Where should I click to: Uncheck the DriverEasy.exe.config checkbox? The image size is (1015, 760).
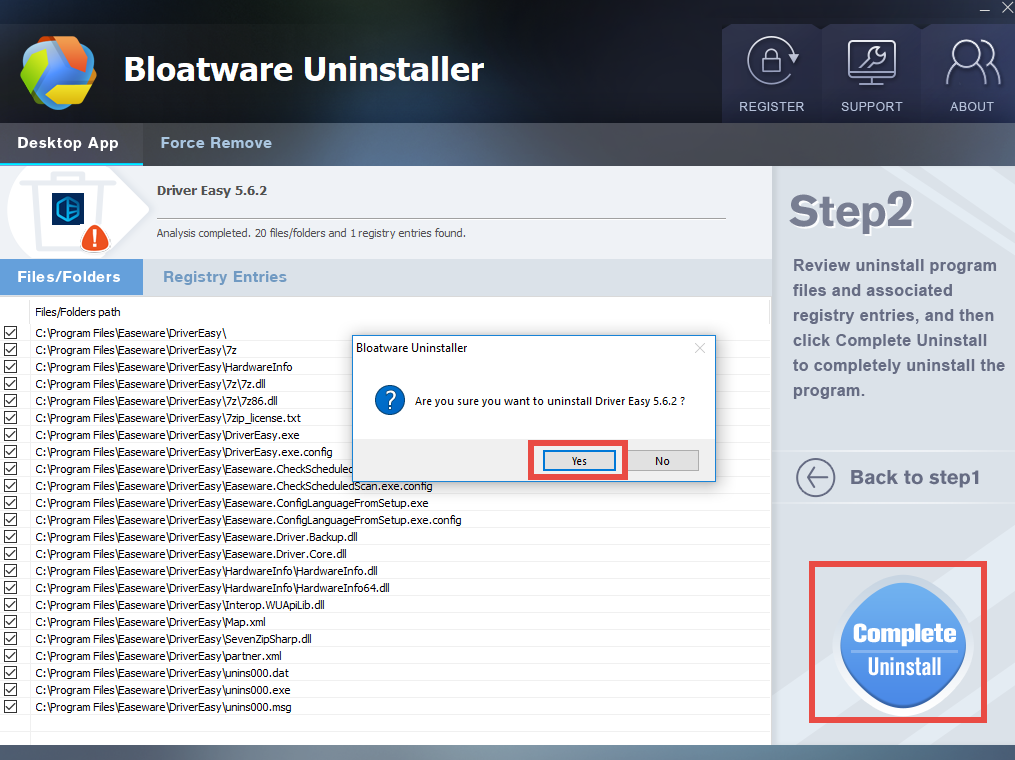tap(10, 452)
